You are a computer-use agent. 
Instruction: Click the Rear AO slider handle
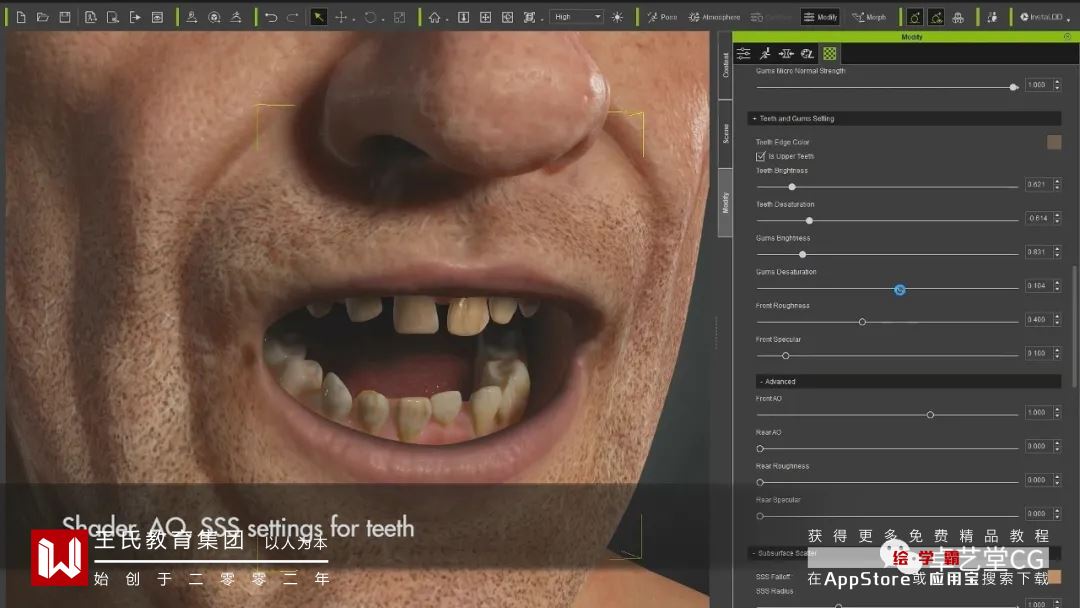(760, 448)
